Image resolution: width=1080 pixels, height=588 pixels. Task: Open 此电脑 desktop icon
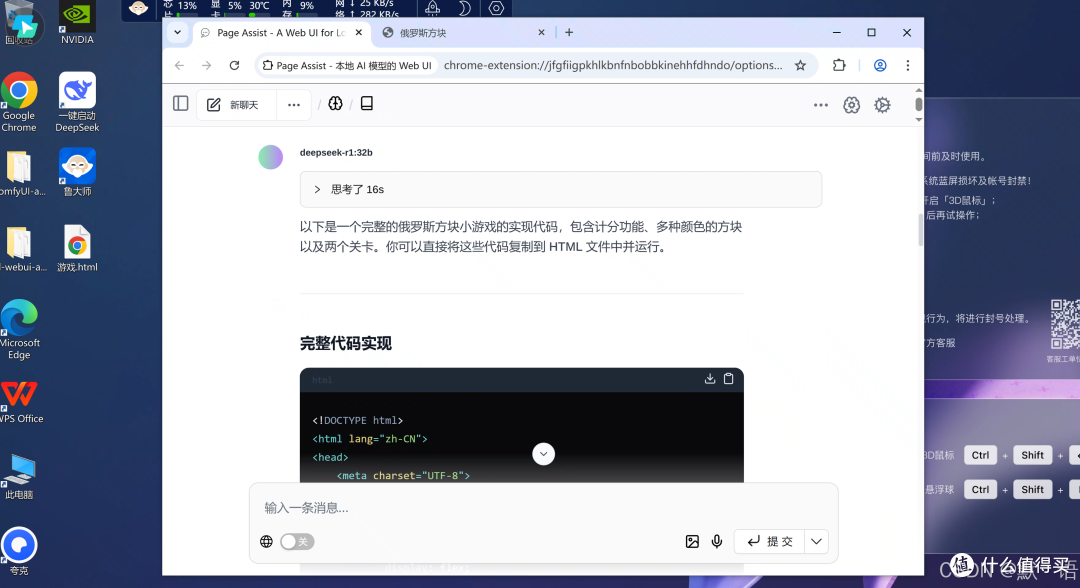[19, 476]
